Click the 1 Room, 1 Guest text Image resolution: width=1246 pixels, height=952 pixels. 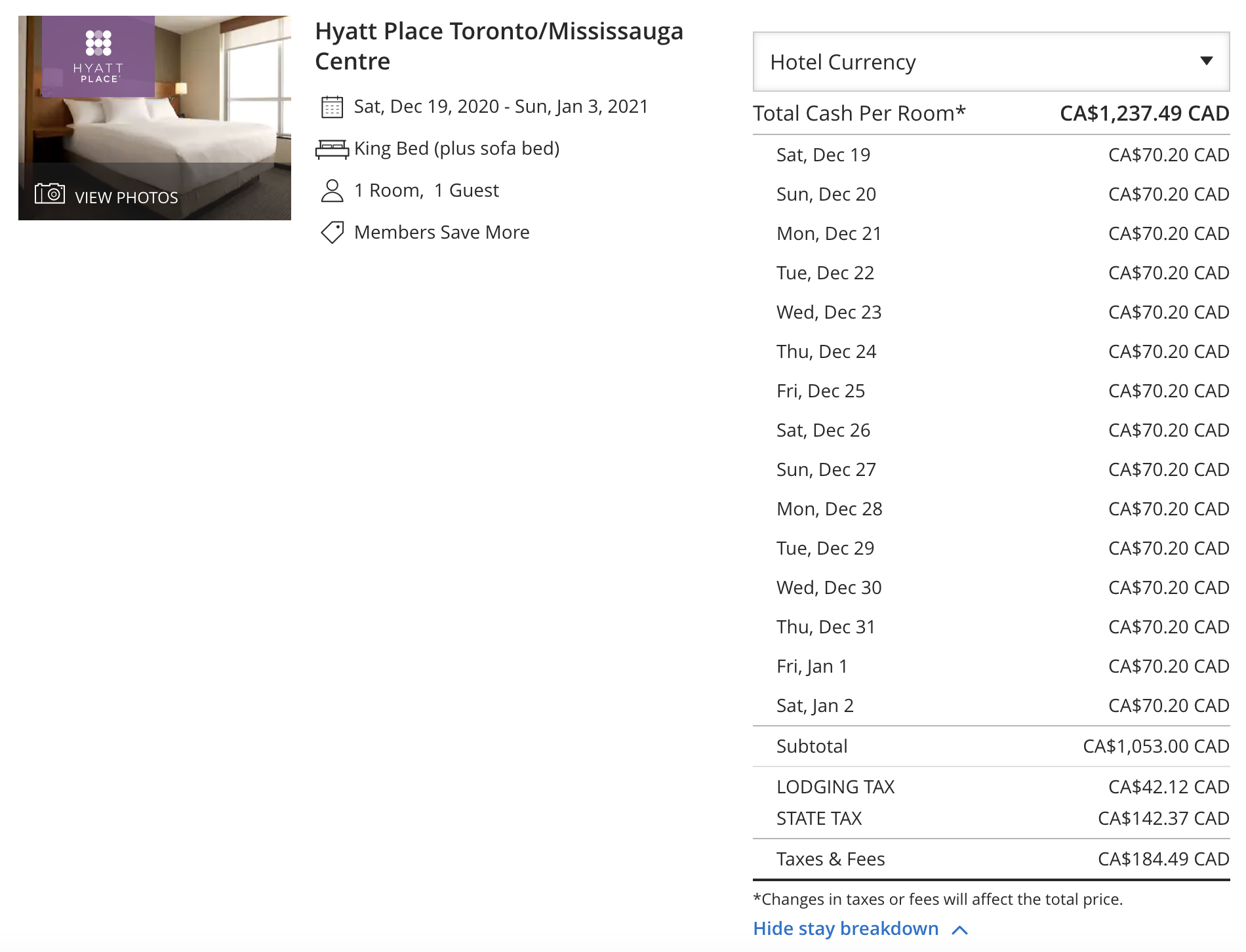coord(426,190)
